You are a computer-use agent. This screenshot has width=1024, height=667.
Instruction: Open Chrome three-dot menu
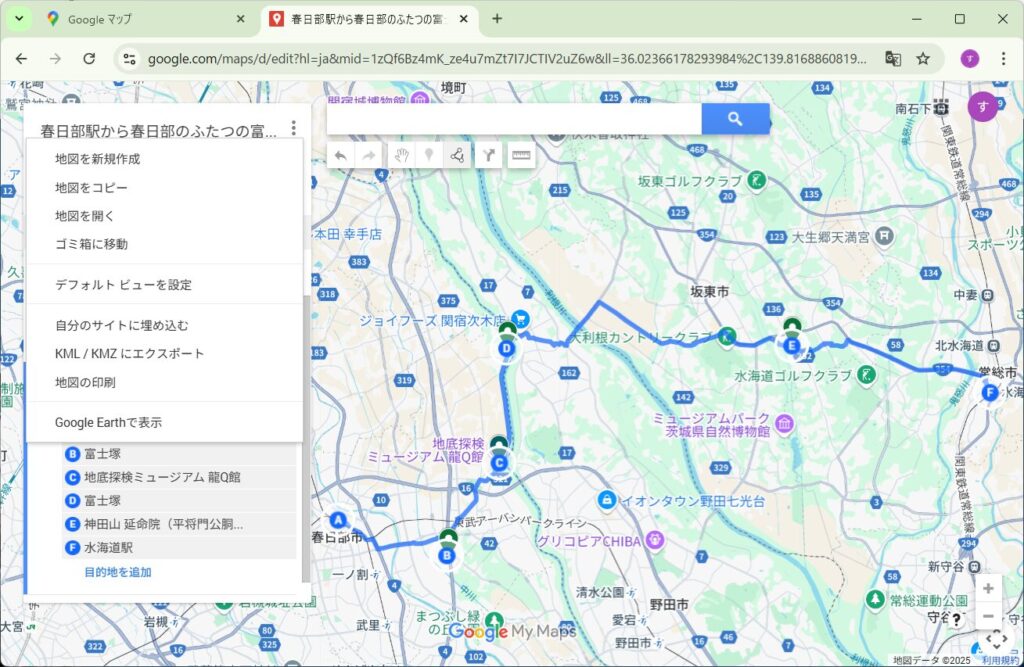pos(1003,59)
